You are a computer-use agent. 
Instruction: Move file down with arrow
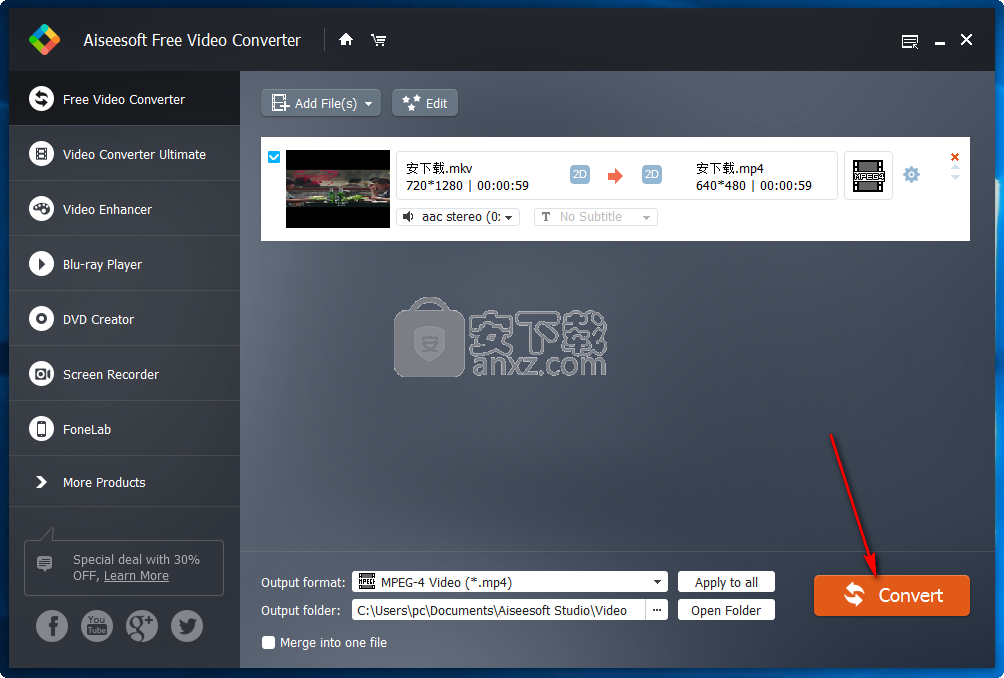955,177
